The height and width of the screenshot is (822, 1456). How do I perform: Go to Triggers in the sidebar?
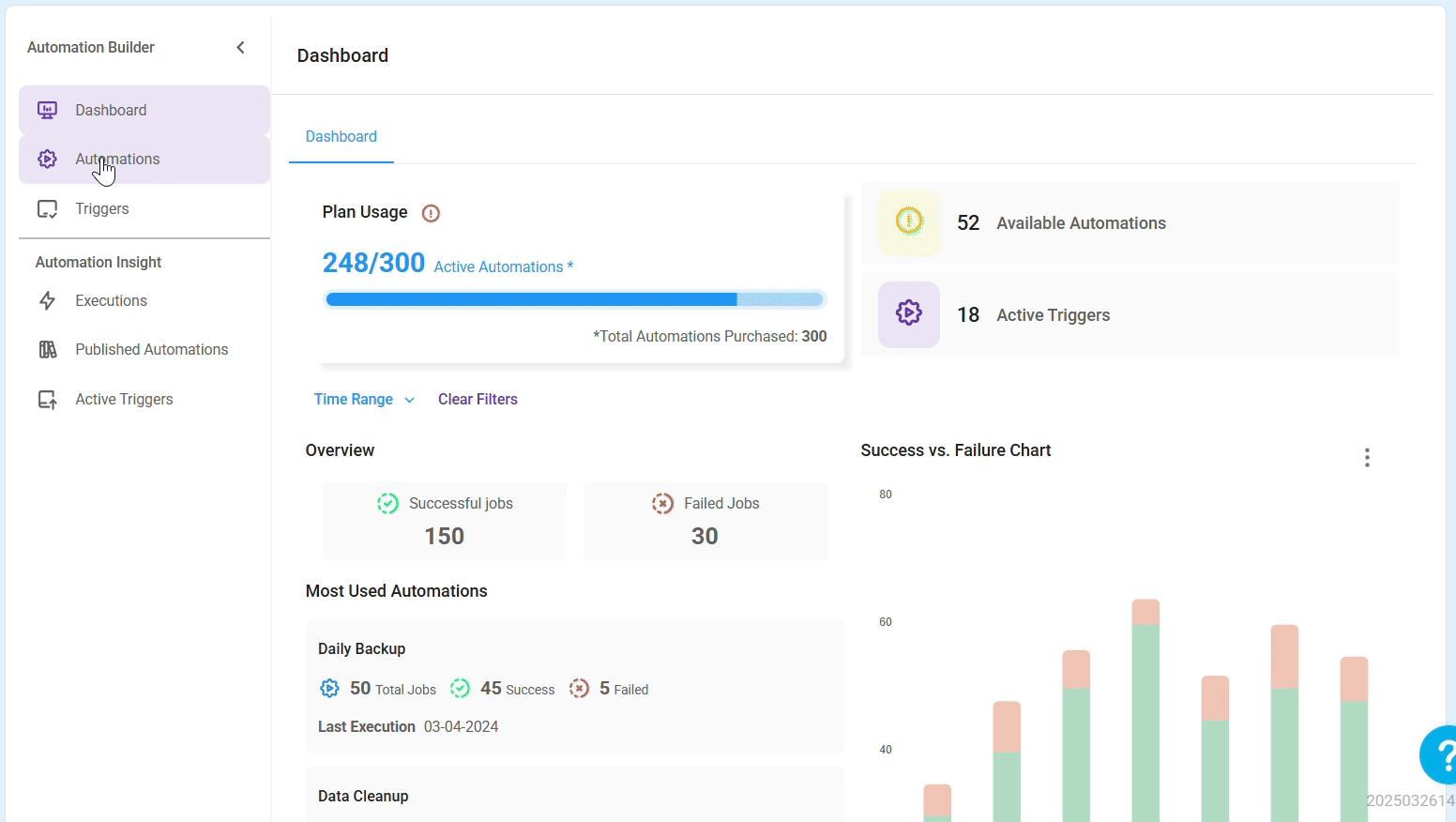click(144, 208)
